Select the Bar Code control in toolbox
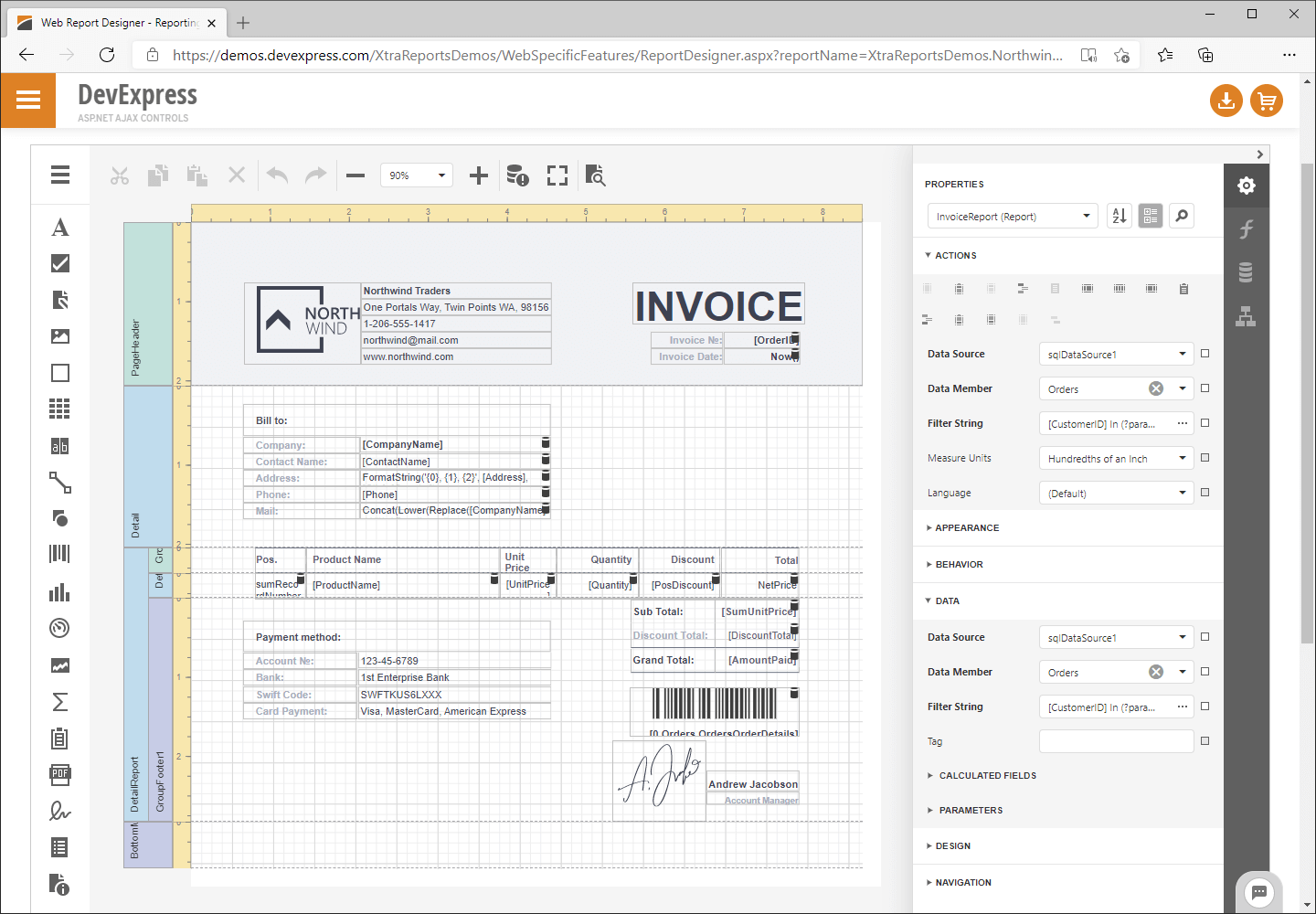Image resolution: width=1316 pixels, height=914 pixels. coord(59,555)
